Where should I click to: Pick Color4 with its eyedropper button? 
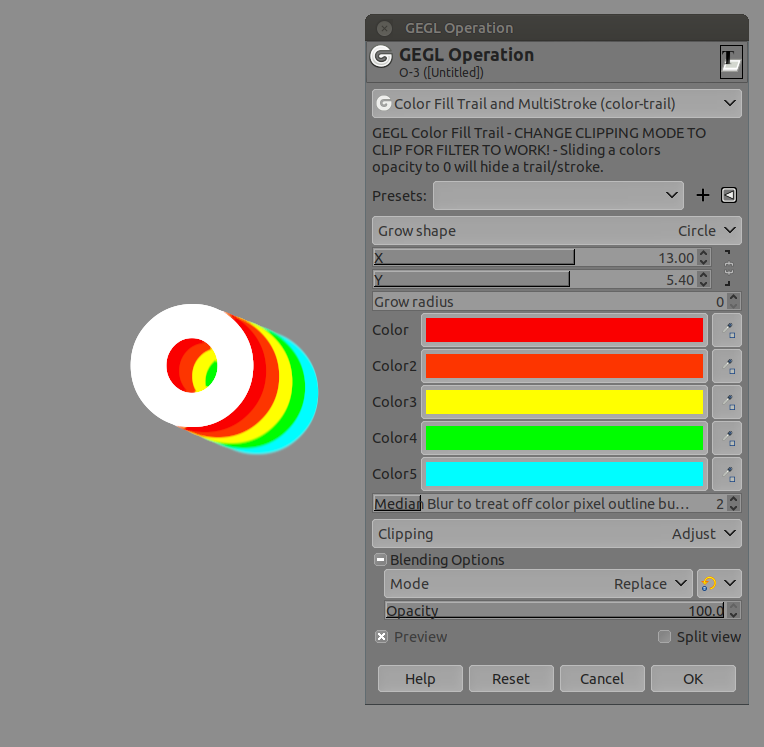click(726, 438)
